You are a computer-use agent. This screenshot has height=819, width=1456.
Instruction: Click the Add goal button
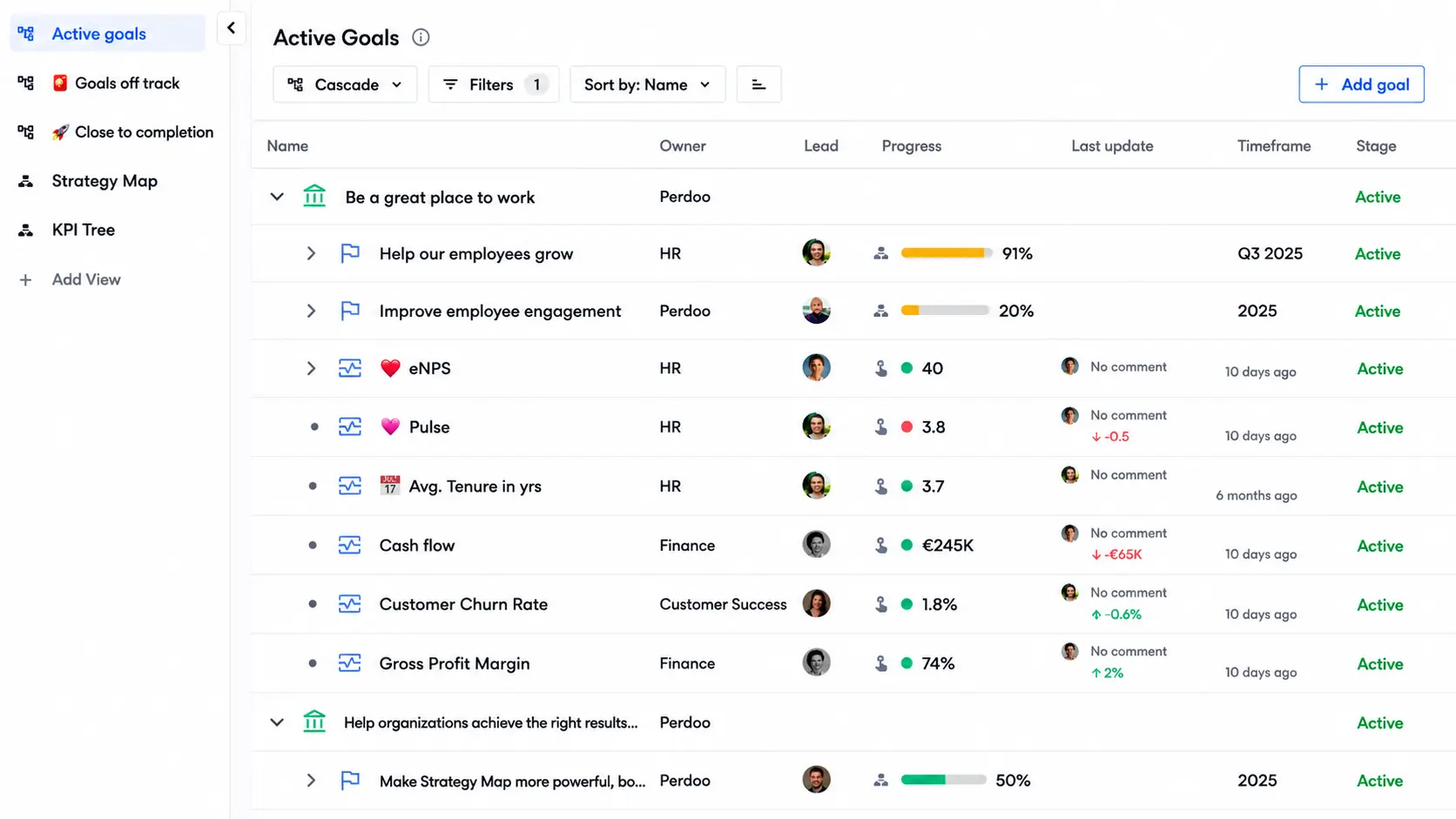click(x=1361, y=84)
